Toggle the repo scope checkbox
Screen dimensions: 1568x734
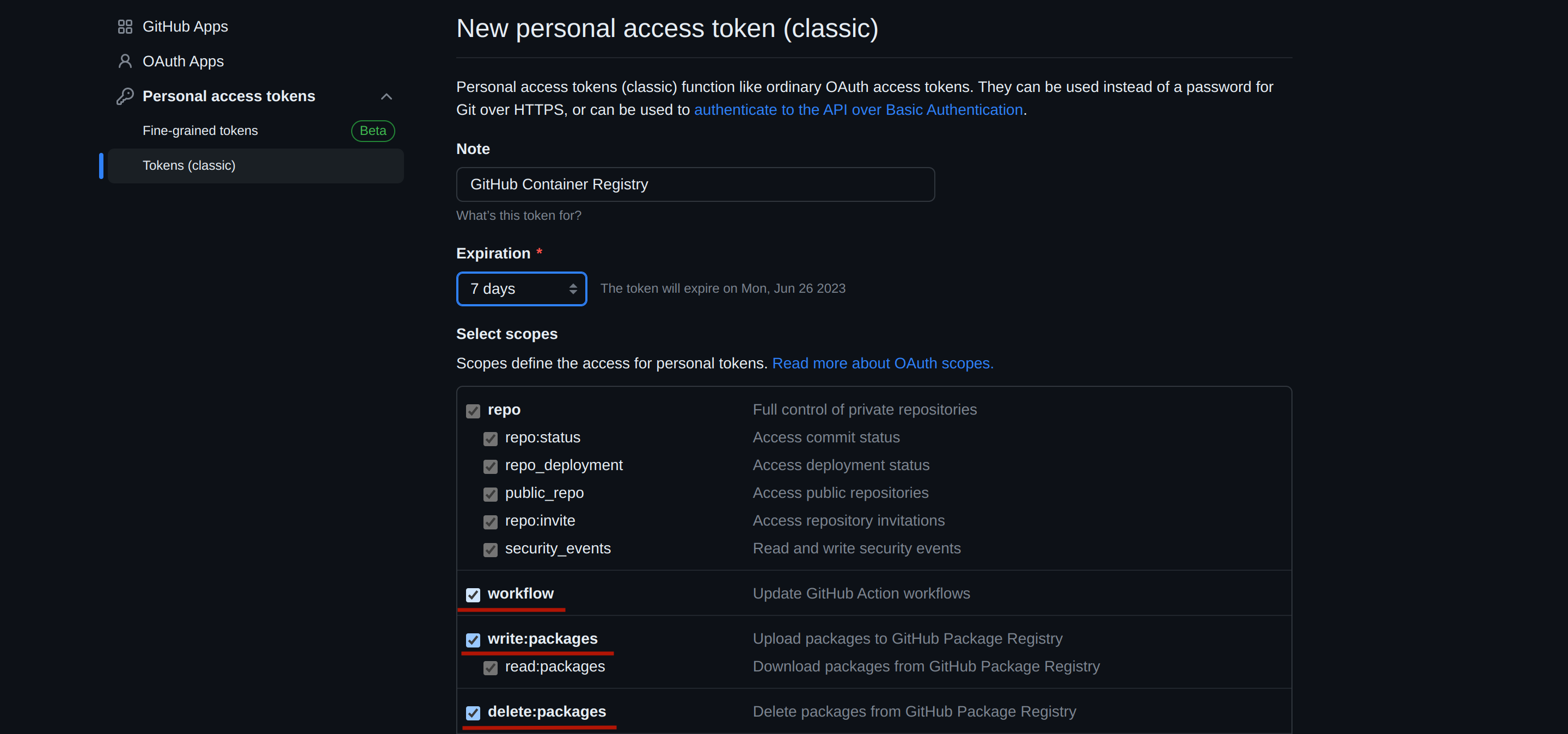[473, 411]
